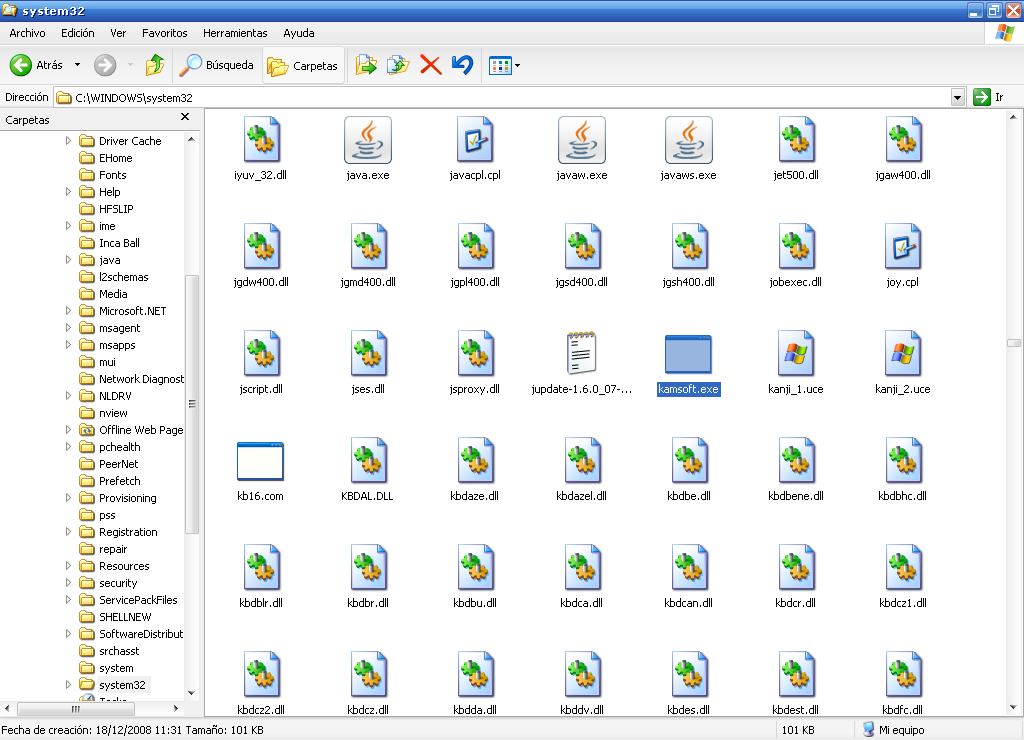Select the joy.cpl control panel icon
1024x740 pixels.
[902, 247]
